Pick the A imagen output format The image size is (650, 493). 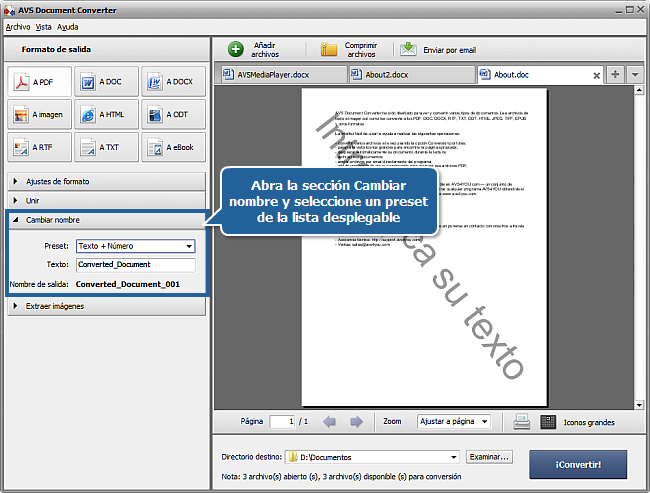(x=39, y=114)
